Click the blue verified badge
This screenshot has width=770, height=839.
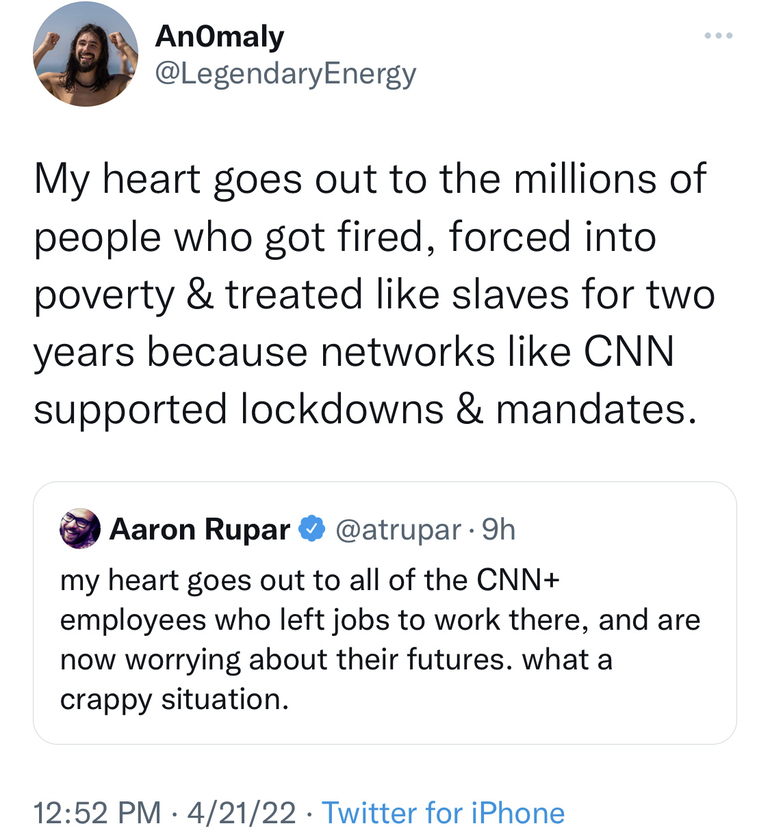tap(313, 529)
